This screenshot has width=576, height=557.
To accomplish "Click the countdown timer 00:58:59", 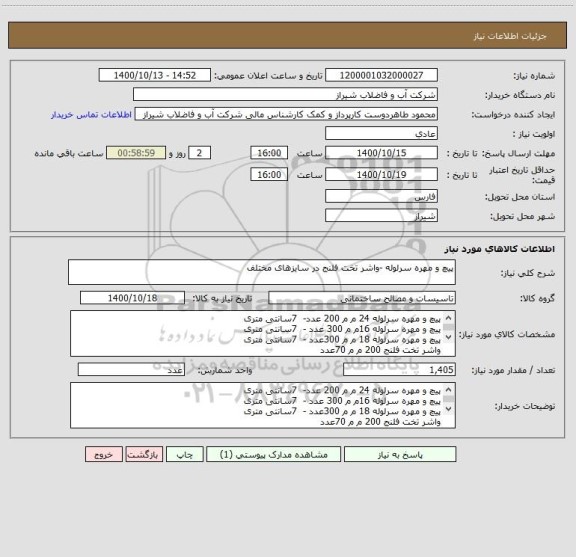I will pos(136,153).
